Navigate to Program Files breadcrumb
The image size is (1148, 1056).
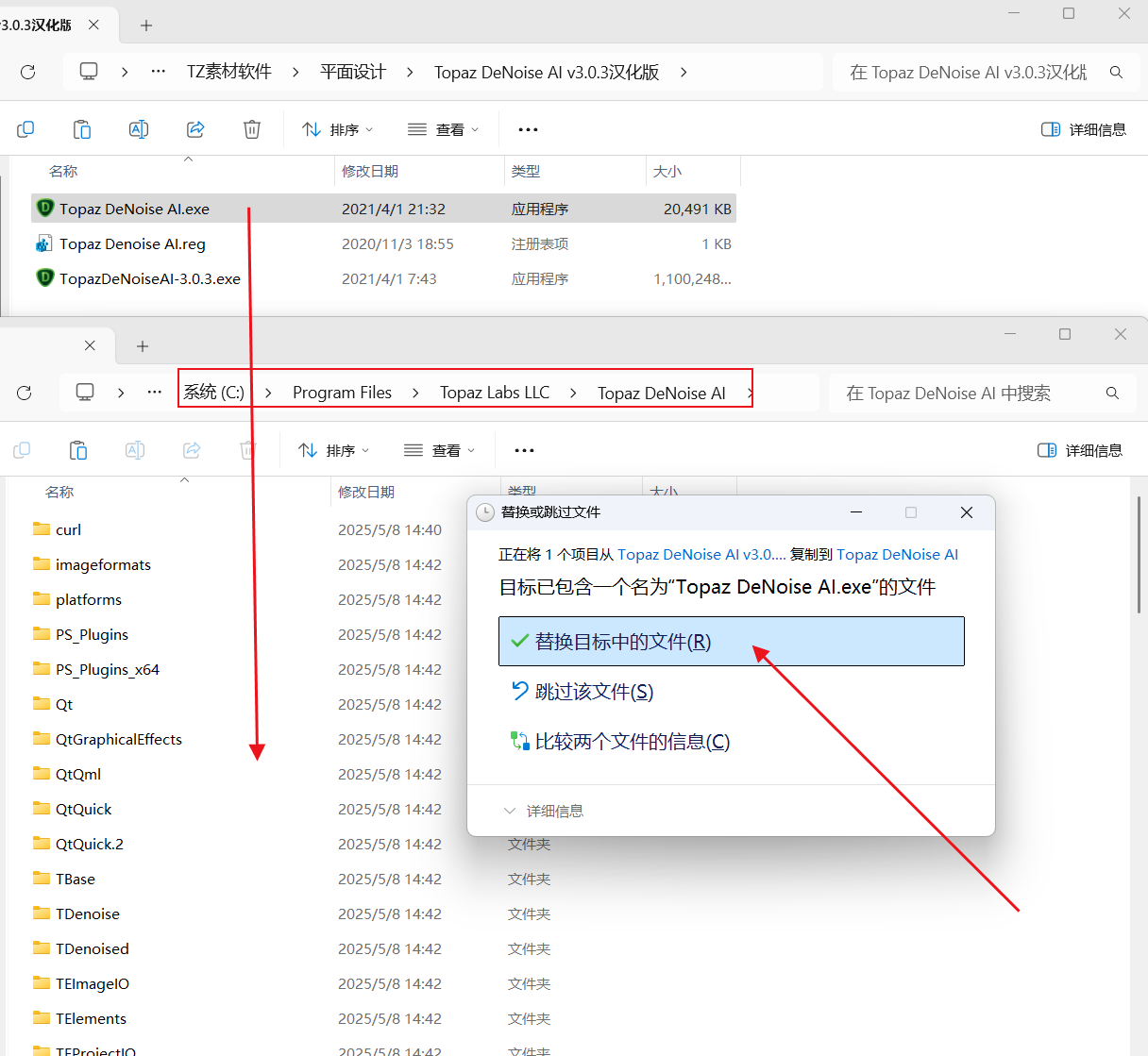tap(342, 393)
